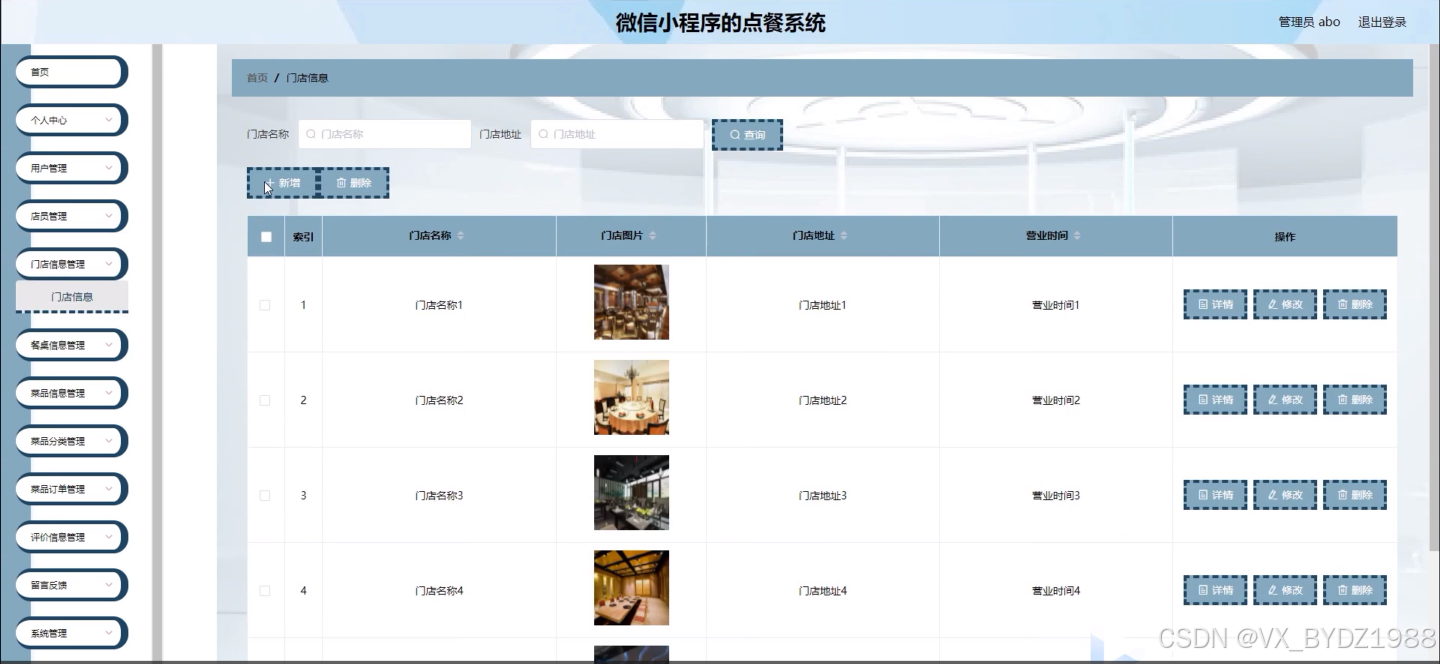Collapse the 门店信息管理 menu chevron
Viewport: 1440px width, 664px height.
point(109,263)
